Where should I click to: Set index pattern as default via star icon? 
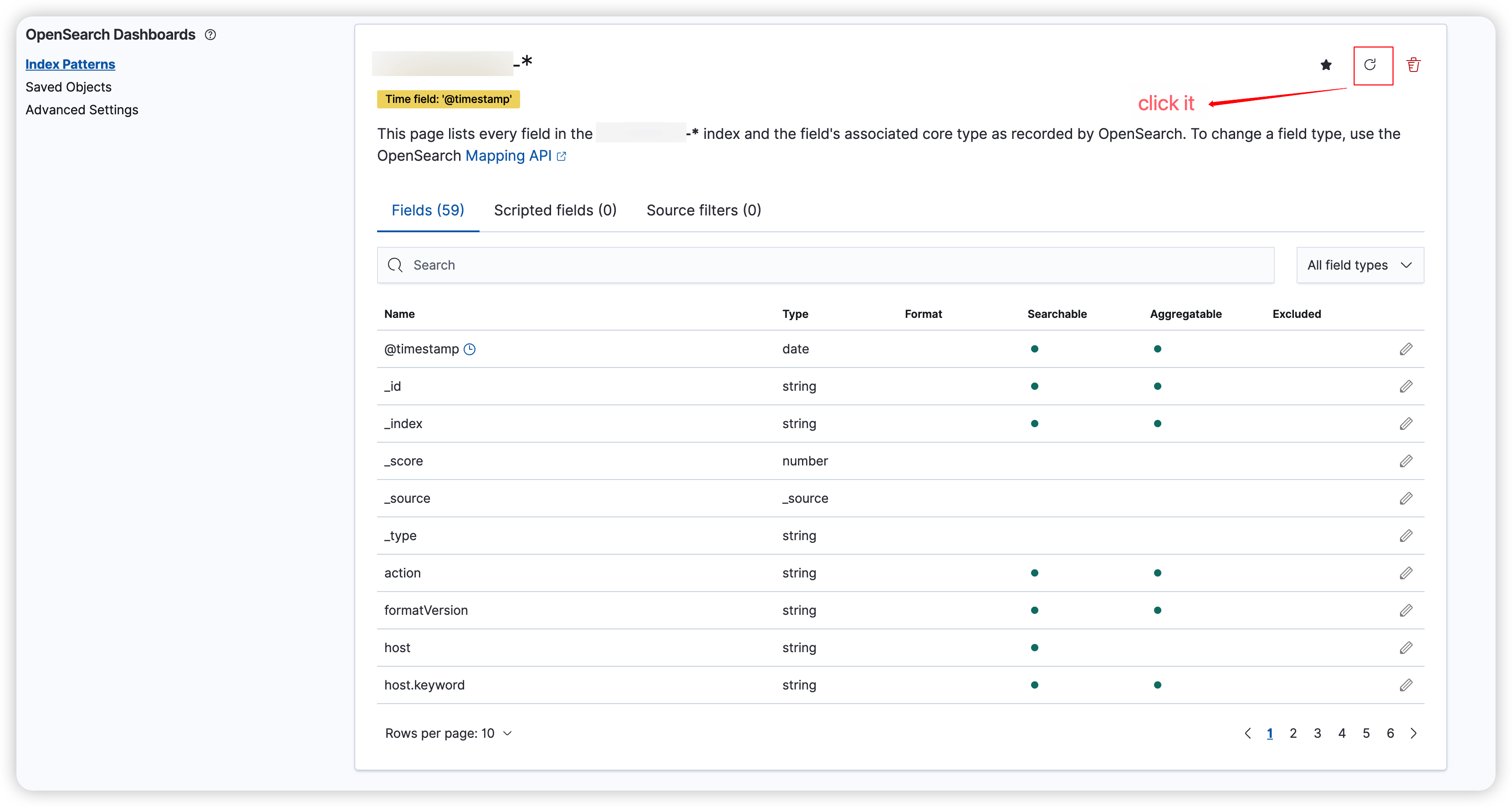point(1326,65)
